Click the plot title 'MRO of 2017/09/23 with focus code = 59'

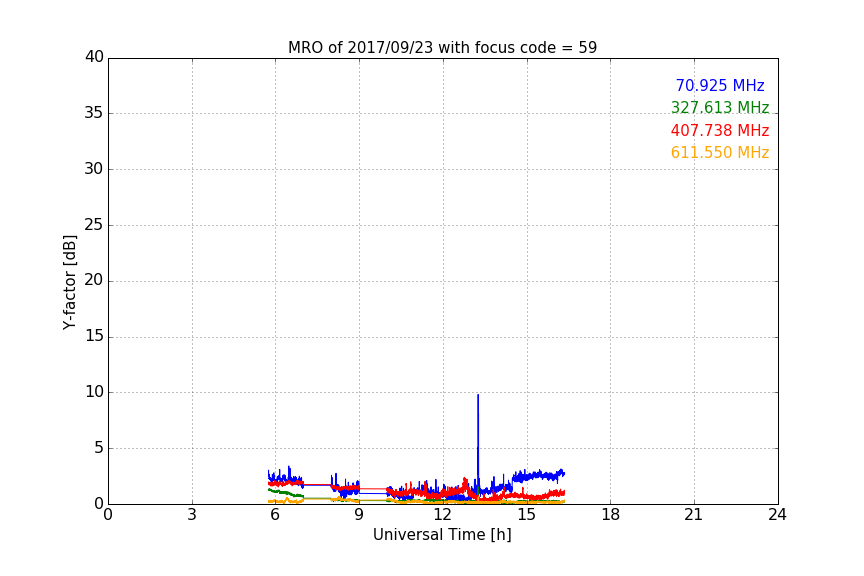[442, 47]
